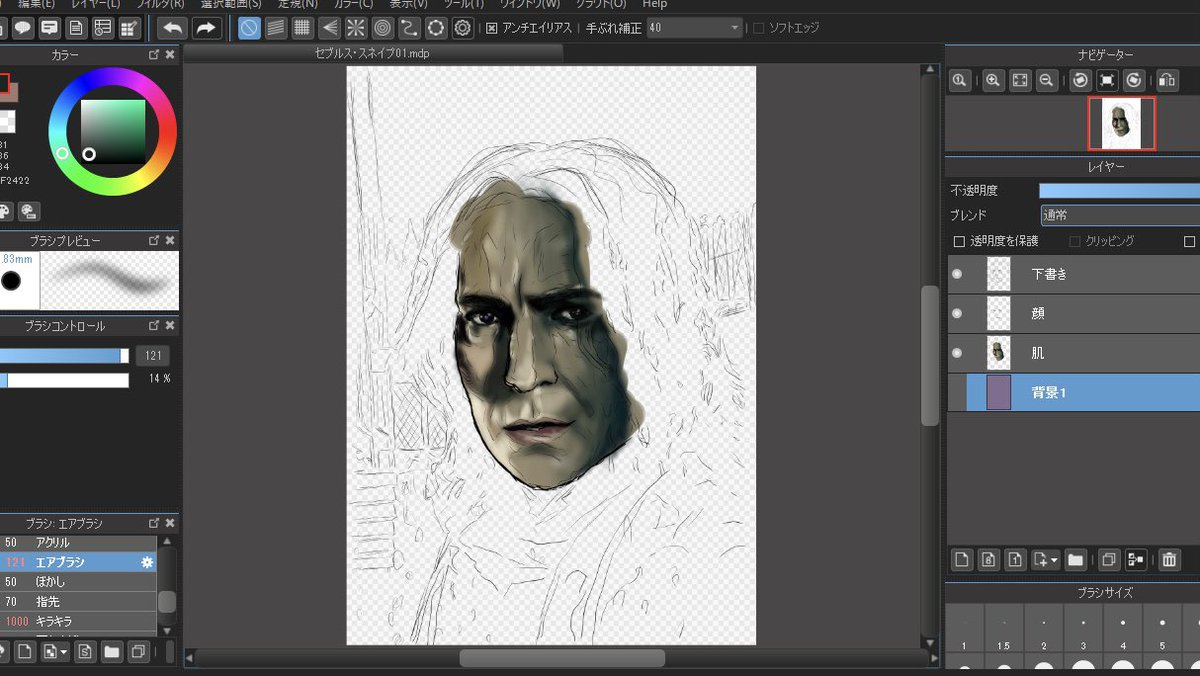Open the 表示 menu
This screenshot has width=1200, height=676.
click(x=408, y=4)
